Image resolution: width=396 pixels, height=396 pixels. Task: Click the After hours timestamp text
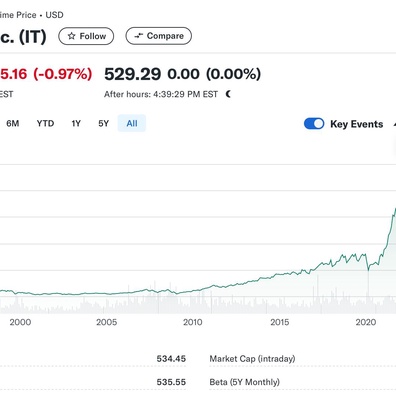pyautogui.click(x=161, y=94)
